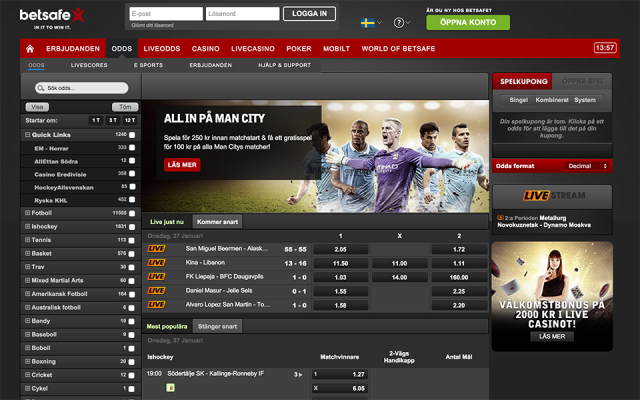Expand the Mixed Martial Arts category
This screenshot has width=640, height=400.
[x=27, y=280]
